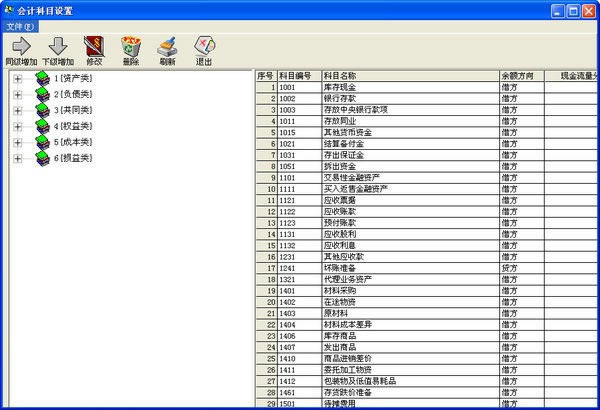Click the 同级增加 arrow icon
The width and height of the screenshot is (600, 410).
point(21,45)
